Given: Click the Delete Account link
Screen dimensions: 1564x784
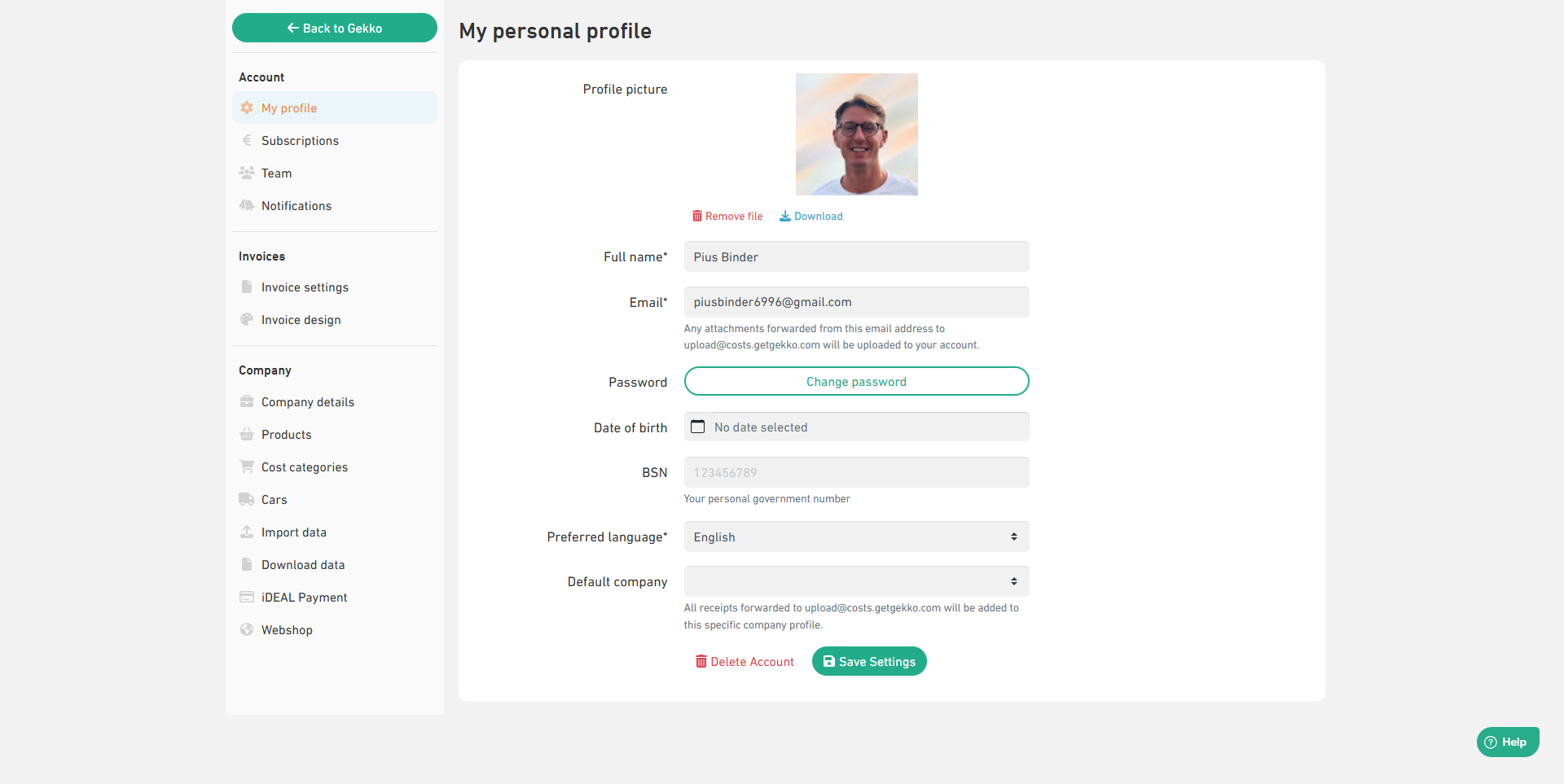Looking at the screenshot, I should point(745,662).
